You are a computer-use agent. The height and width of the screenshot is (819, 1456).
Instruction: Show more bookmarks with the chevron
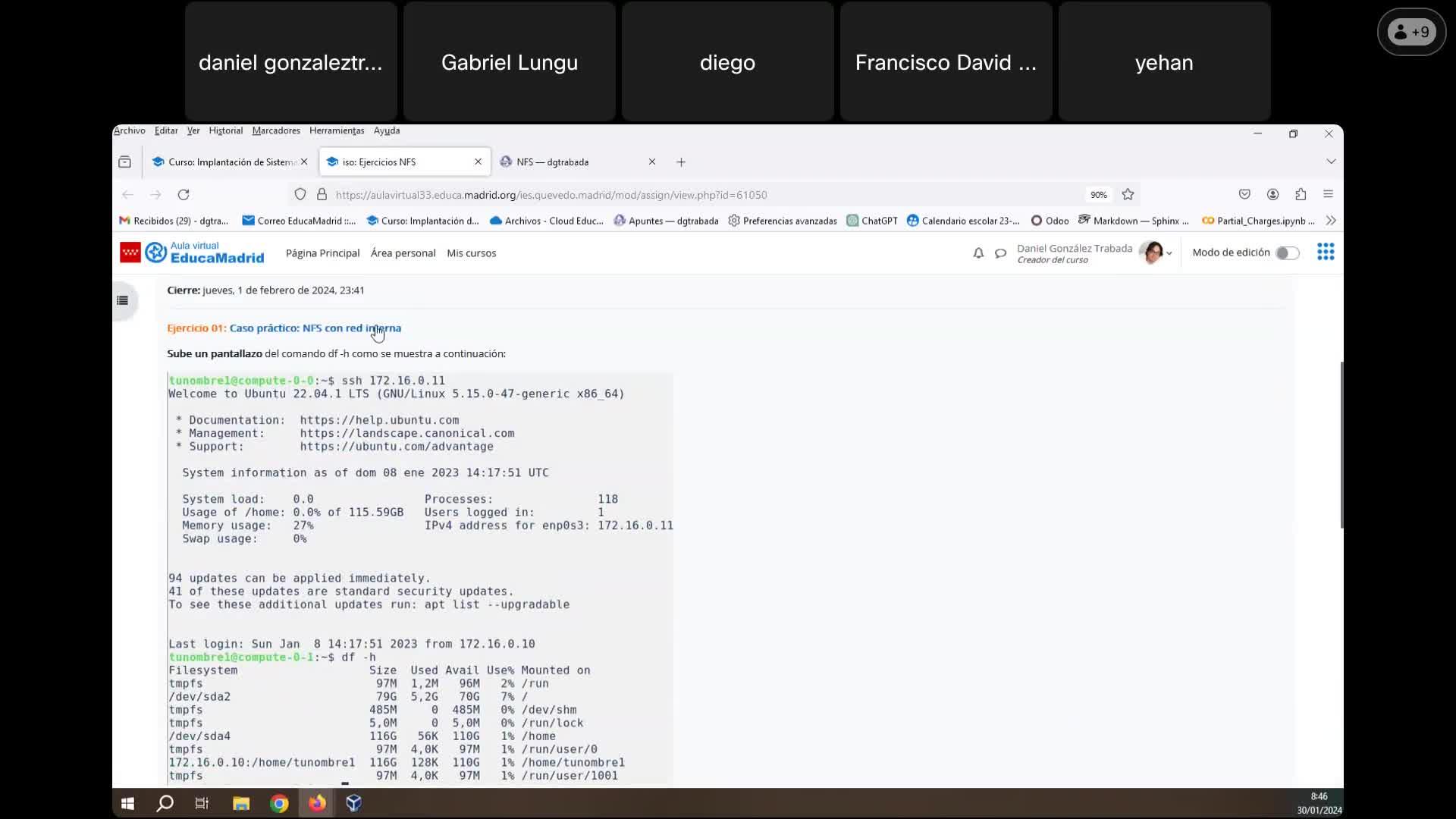point(1330,221)
